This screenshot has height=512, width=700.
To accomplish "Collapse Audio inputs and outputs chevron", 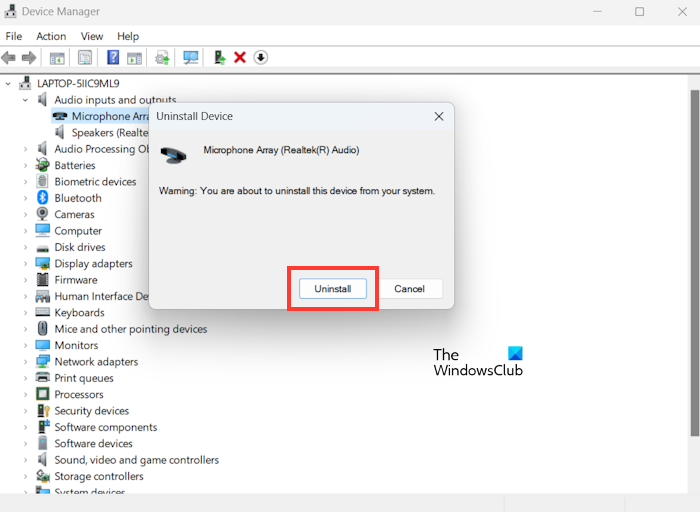I will (x=25, y=100).
